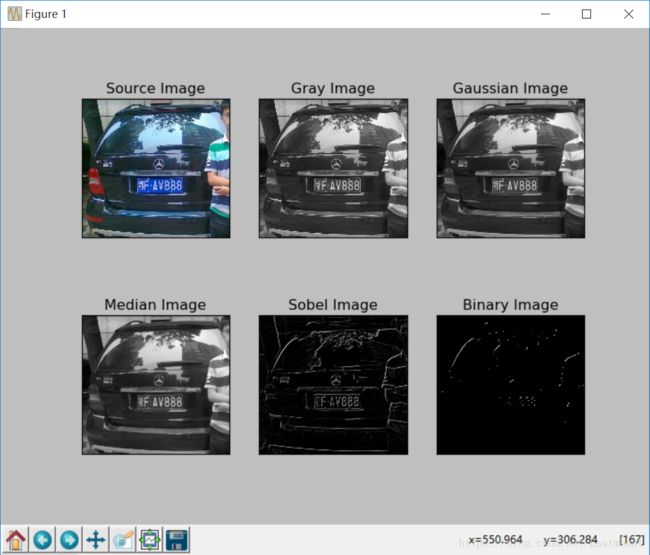Click the Gray Image subplot
This screenshot has height=555, width=650.
click(x=333, y=168)
